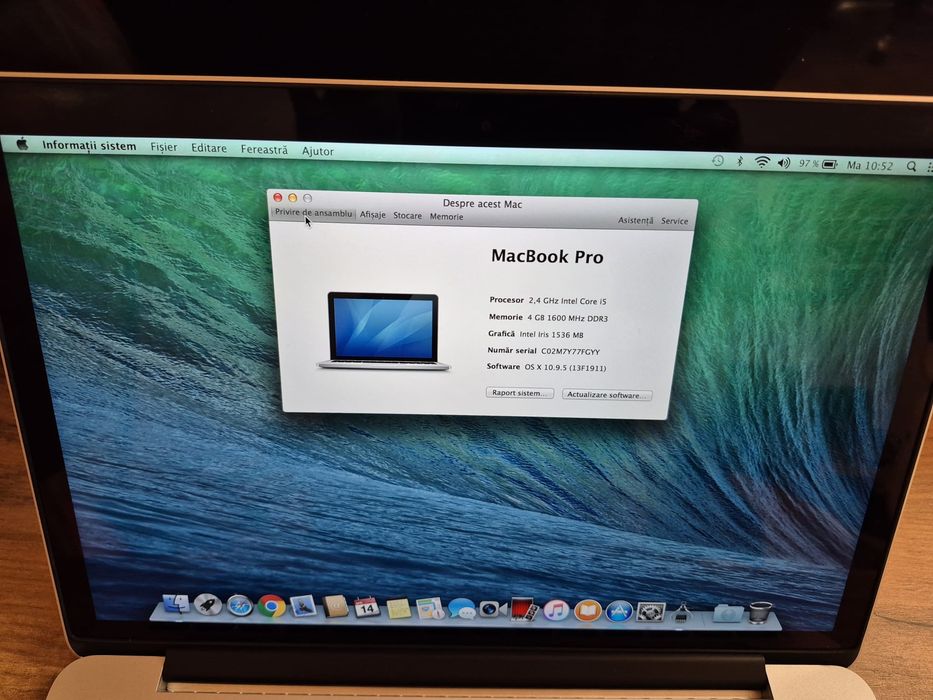
Task: Open System Information chip icon in dock
Action: point(682,612)
